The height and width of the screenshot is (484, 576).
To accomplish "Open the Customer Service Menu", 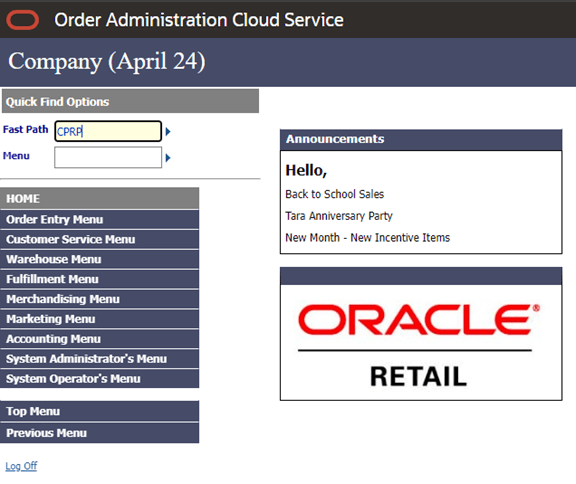I will (100, 239).
